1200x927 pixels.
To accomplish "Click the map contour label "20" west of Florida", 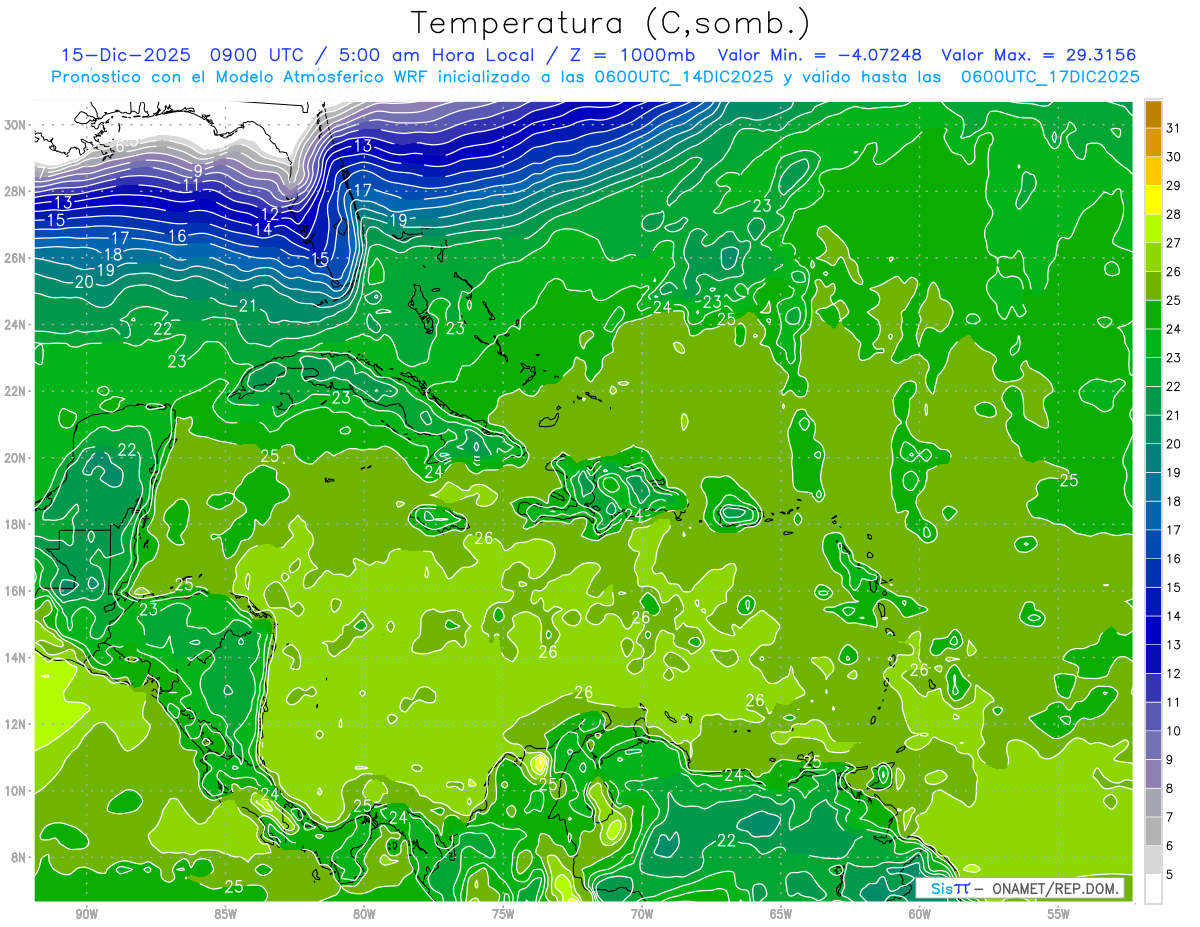I will point(84,282).
